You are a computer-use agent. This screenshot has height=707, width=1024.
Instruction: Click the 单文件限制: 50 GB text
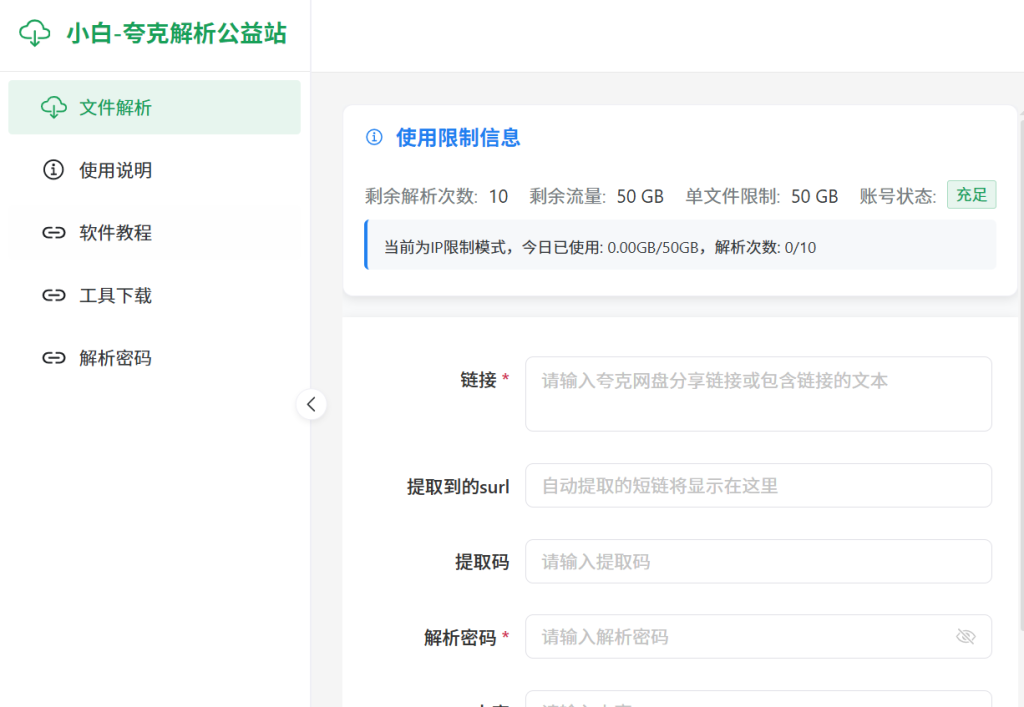pos(761,196)
